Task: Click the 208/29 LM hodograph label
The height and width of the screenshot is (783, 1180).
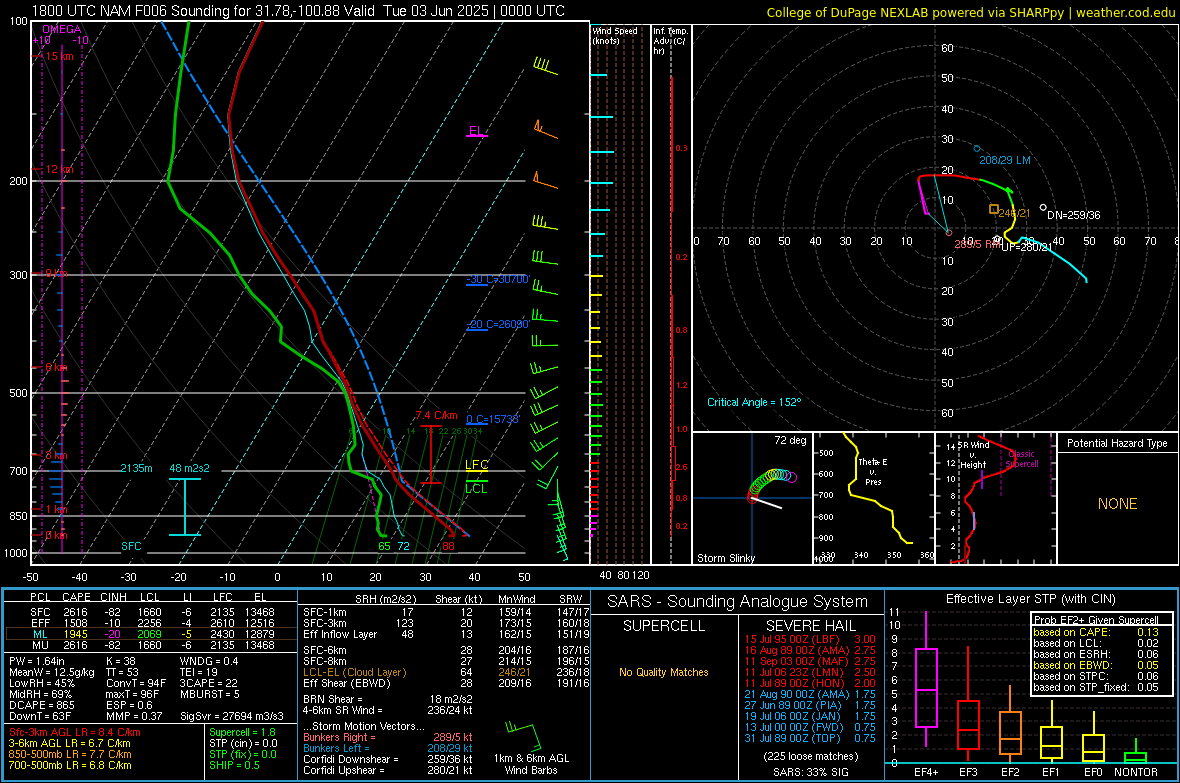Action: [1005, 160]
